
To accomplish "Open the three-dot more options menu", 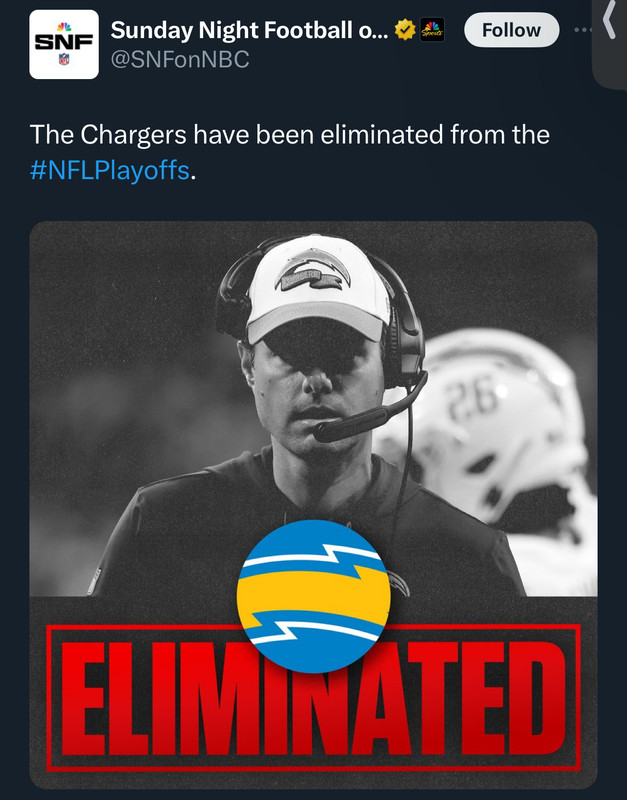I will 582,30.
